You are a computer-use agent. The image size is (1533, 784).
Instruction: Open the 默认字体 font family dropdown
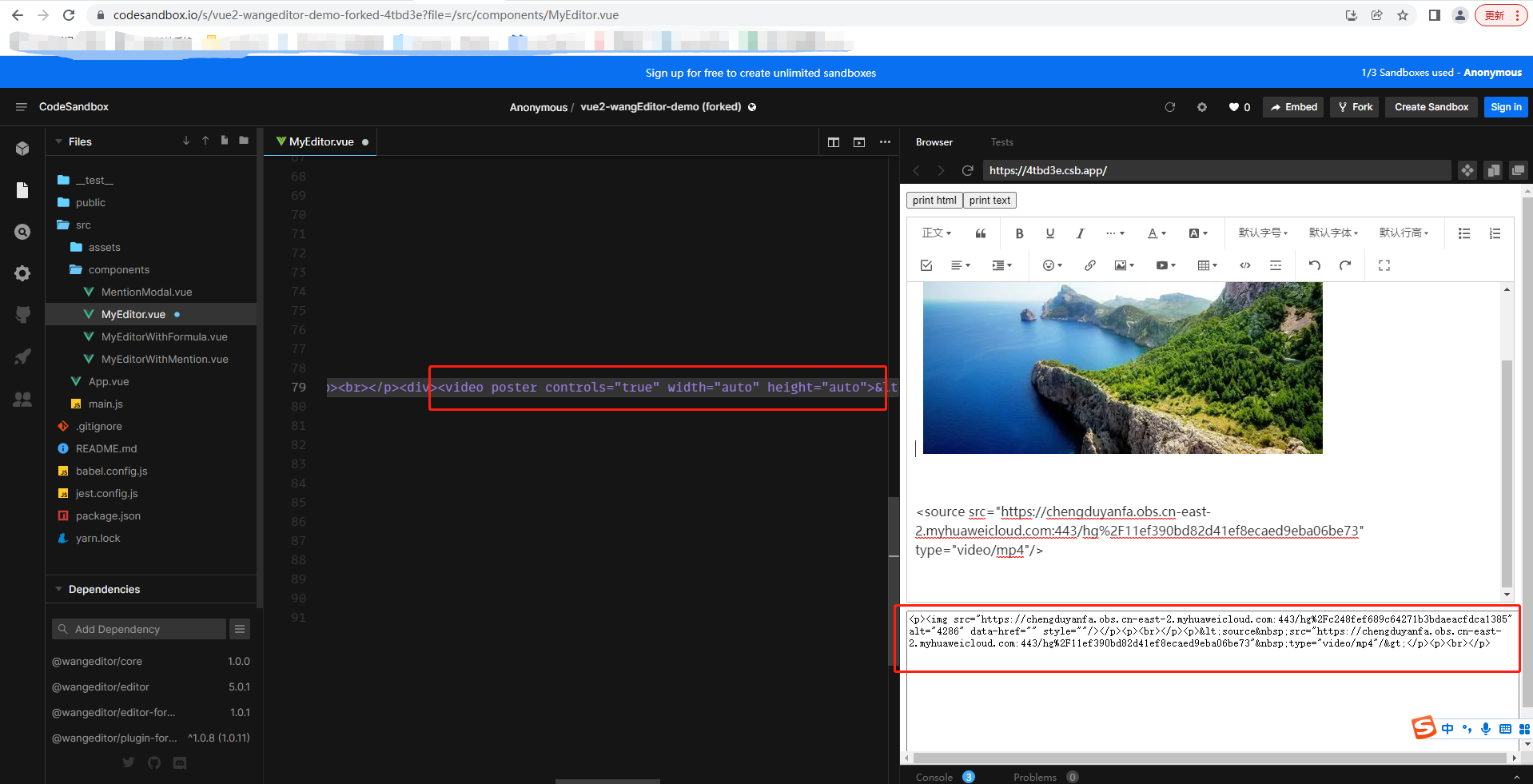[1333, 233]
